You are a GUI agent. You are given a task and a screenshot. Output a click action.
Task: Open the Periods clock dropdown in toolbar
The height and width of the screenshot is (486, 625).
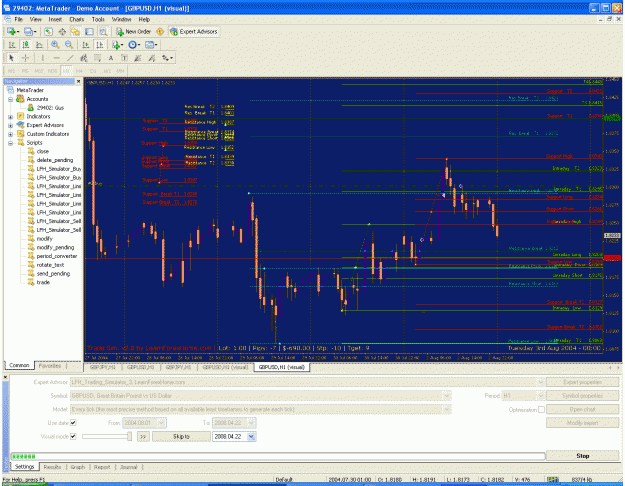coord(134,45)
